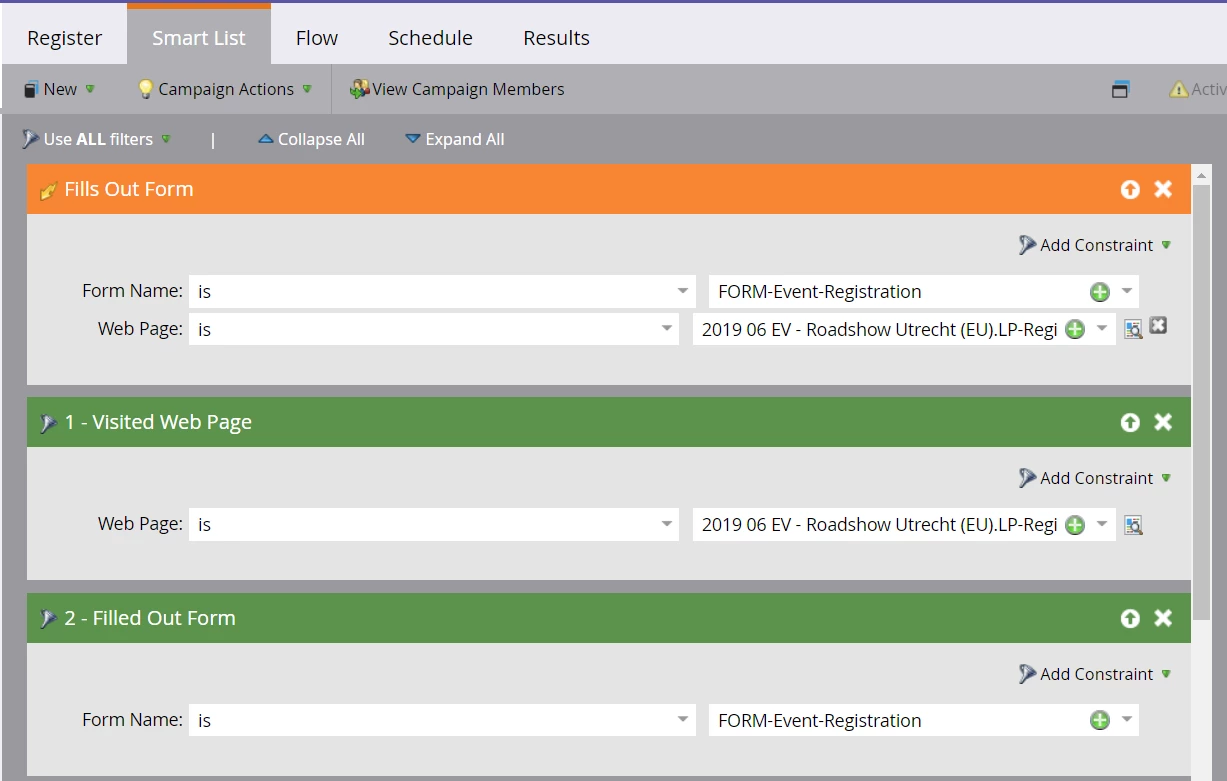The image size is (1227, 781).
Task: Add Constraint to Fills Out Form
Action: coord(1095,245)
